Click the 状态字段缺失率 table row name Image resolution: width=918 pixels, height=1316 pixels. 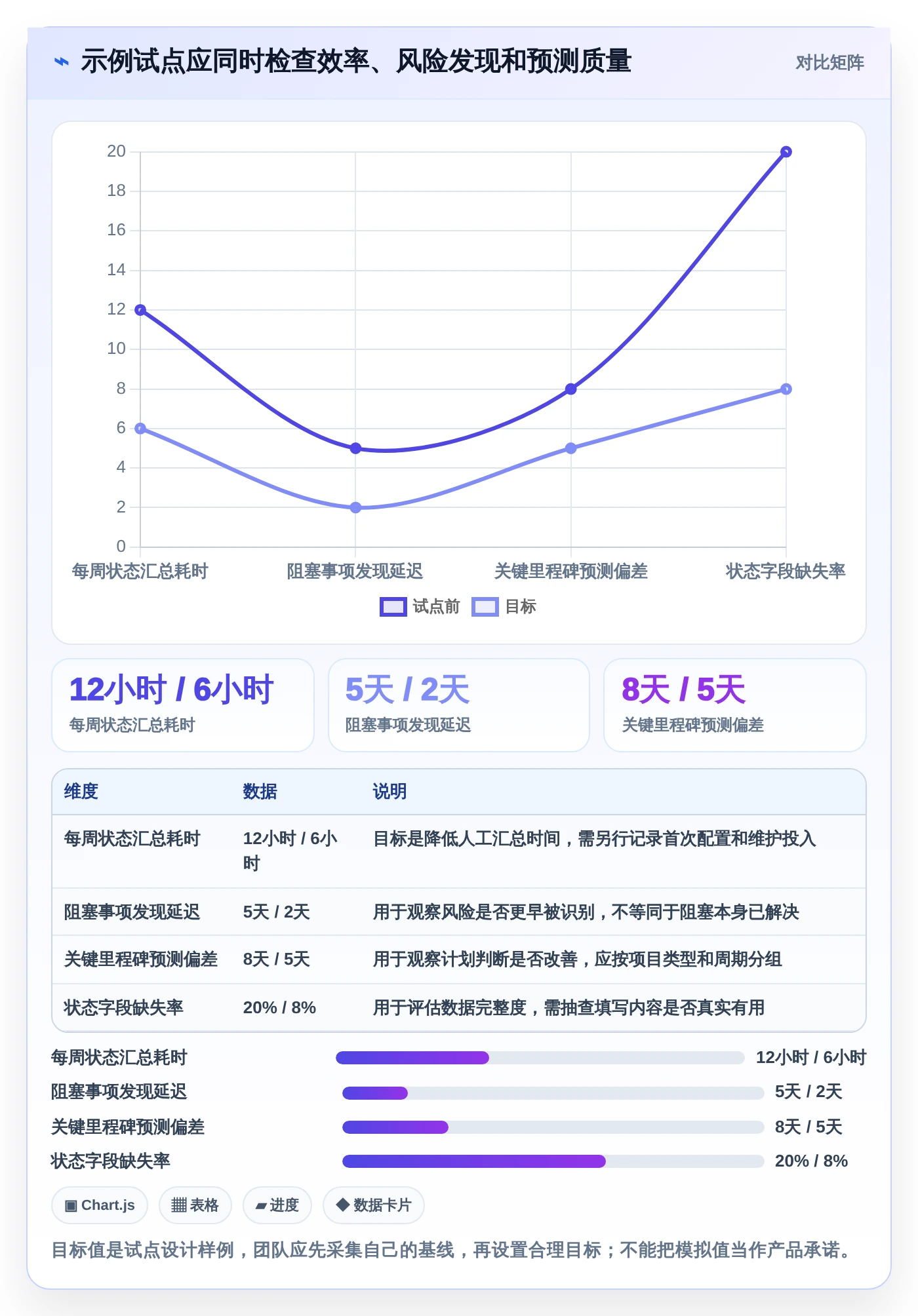click(x=123, y=1008)
